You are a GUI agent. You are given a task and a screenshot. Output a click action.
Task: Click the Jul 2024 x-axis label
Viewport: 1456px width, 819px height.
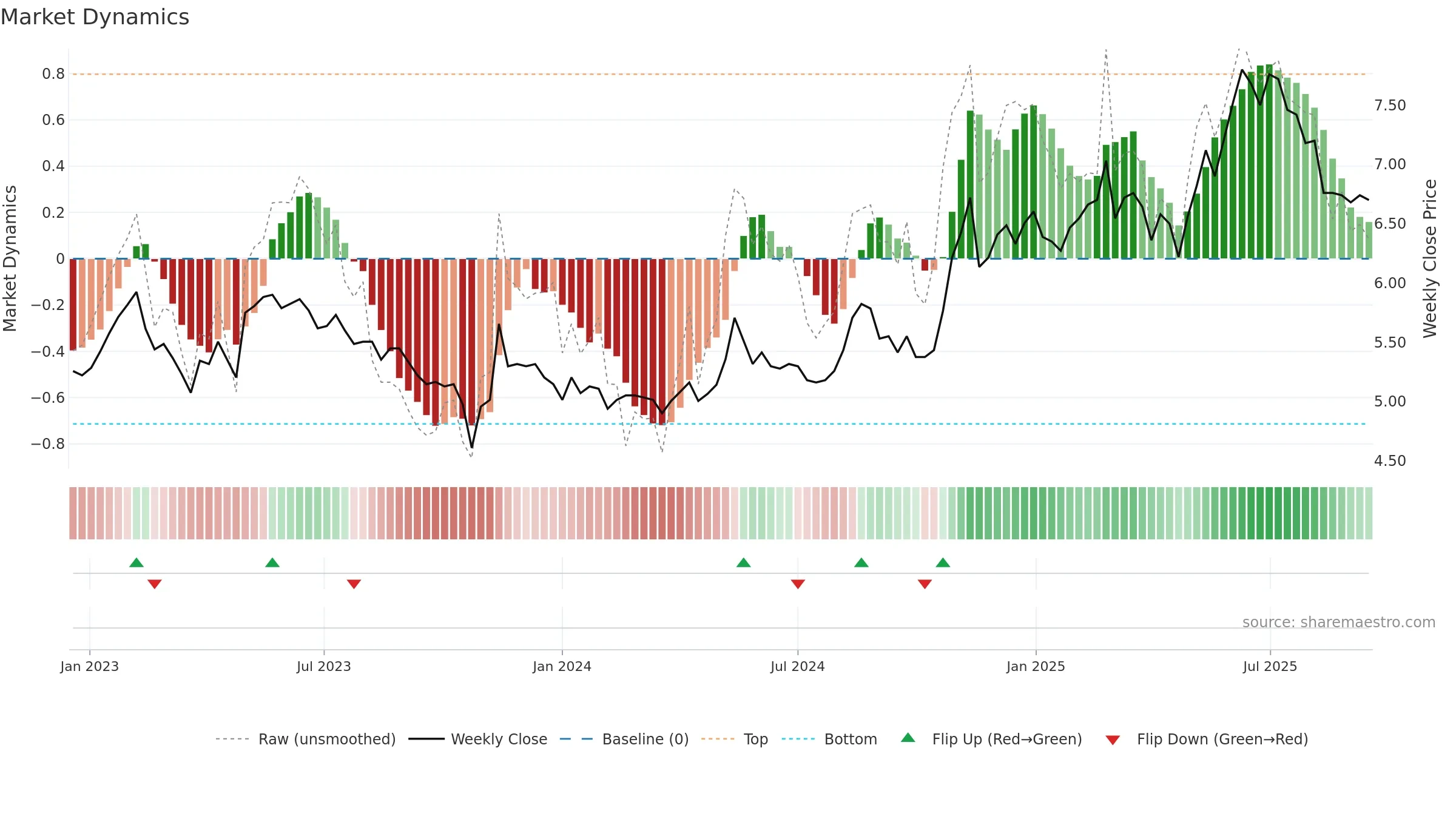[x=798, y=666]
